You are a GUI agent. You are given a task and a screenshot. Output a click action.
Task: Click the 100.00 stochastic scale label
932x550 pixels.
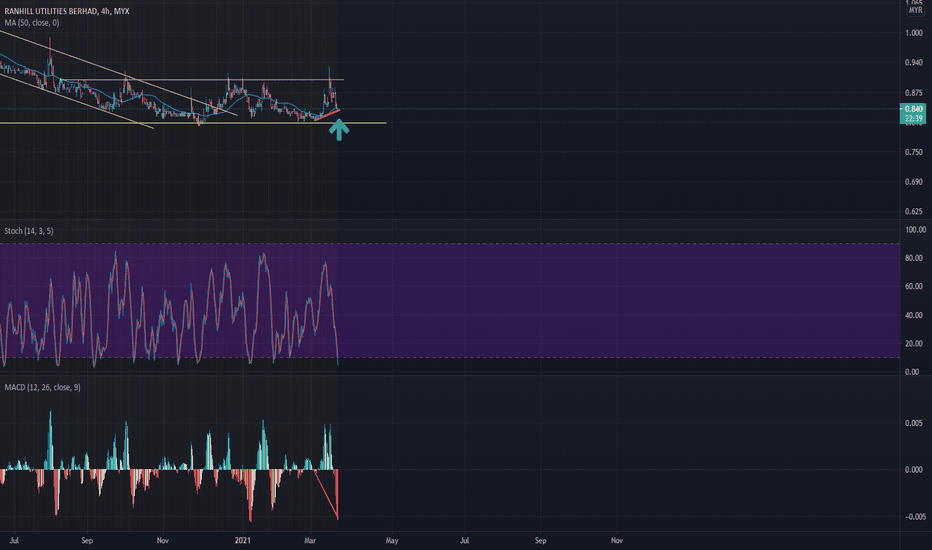pos(915,230)
